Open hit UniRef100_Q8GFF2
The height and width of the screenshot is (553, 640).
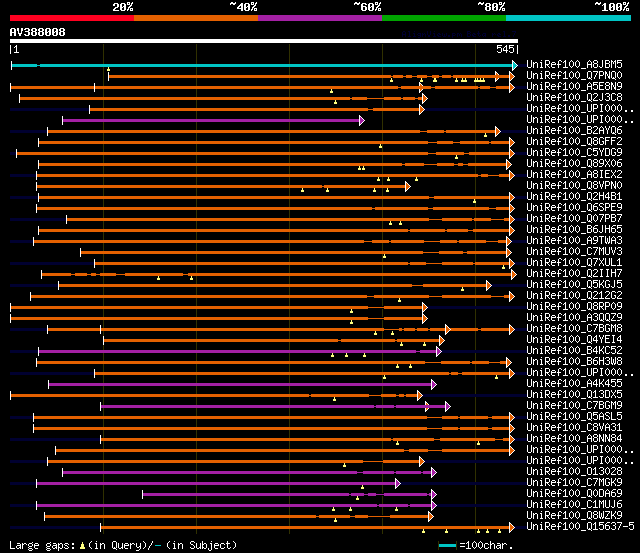[x=574, y=142]
